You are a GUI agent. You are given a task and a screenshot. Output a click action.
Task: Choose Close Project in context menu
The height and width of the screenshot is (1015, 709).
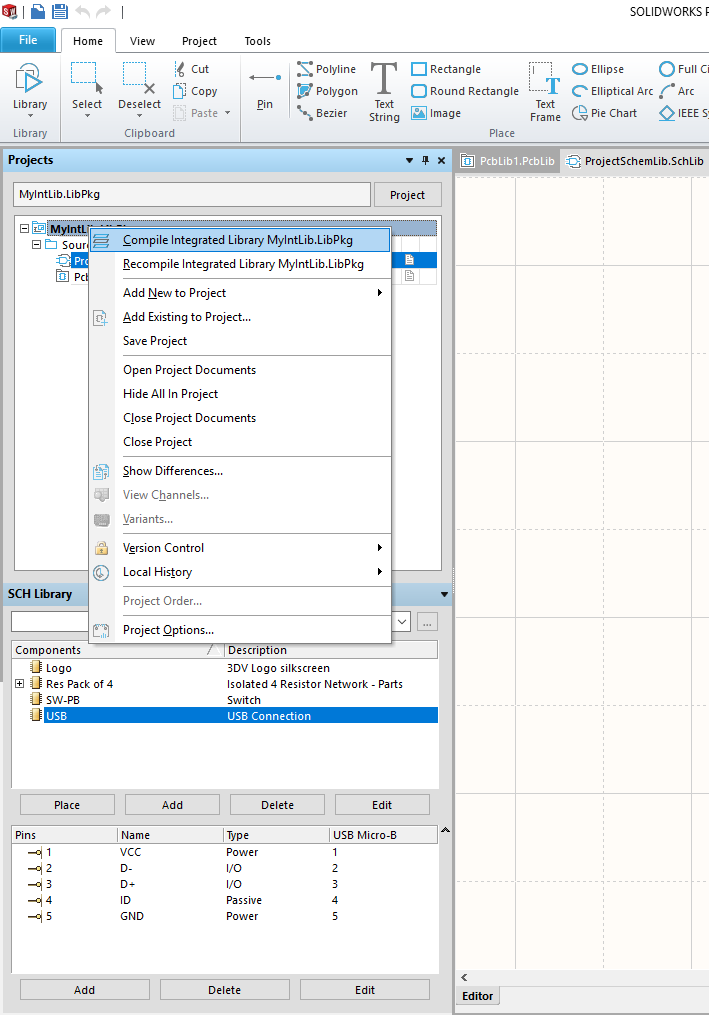[240, 442]
